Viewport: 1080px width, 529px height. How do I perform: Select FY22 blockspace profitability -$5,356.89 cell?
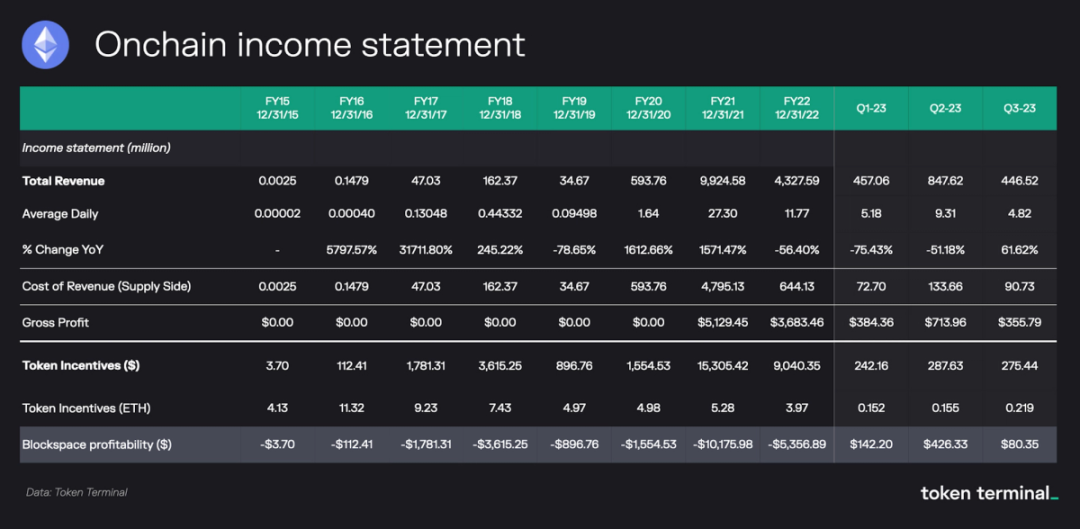point(798,445)
